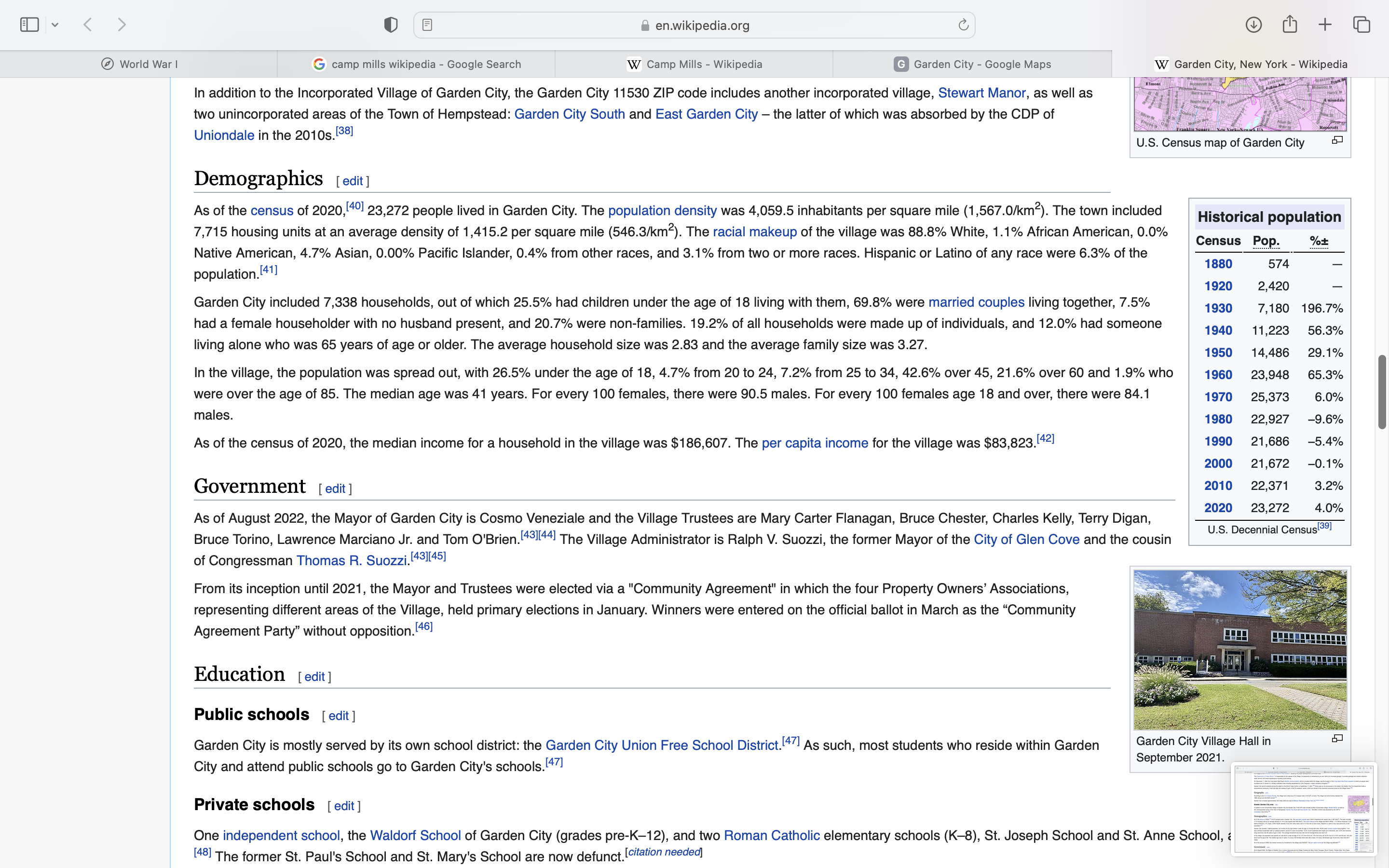Viewport: 1389px width, 868px height.
Task: Show downloads using the download icon
Action: click(x=1253, y=25)
